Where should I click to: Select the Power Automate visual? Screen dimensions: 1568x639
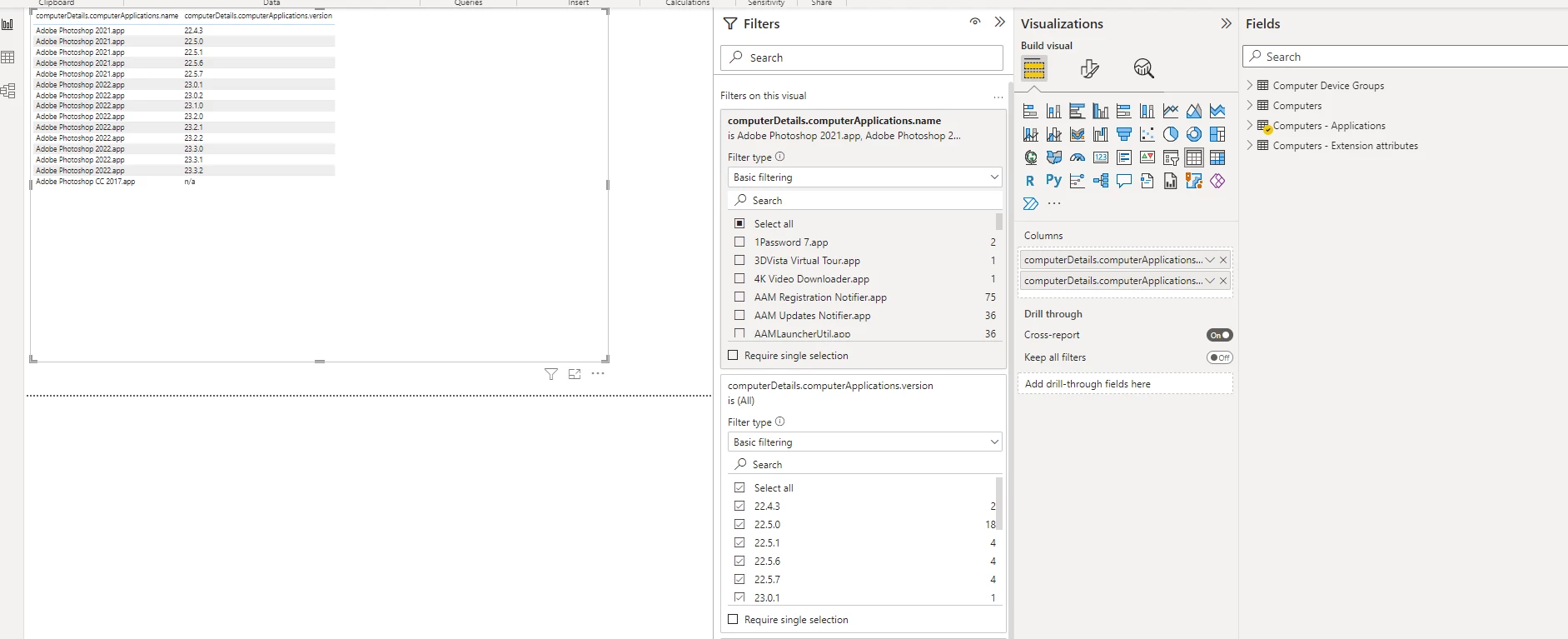click(1030, 204)
